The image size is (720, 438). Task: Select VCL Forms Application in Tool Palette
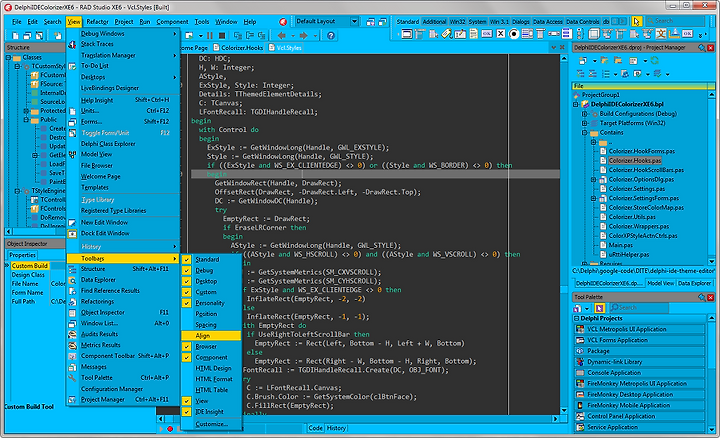coord(640,340)
